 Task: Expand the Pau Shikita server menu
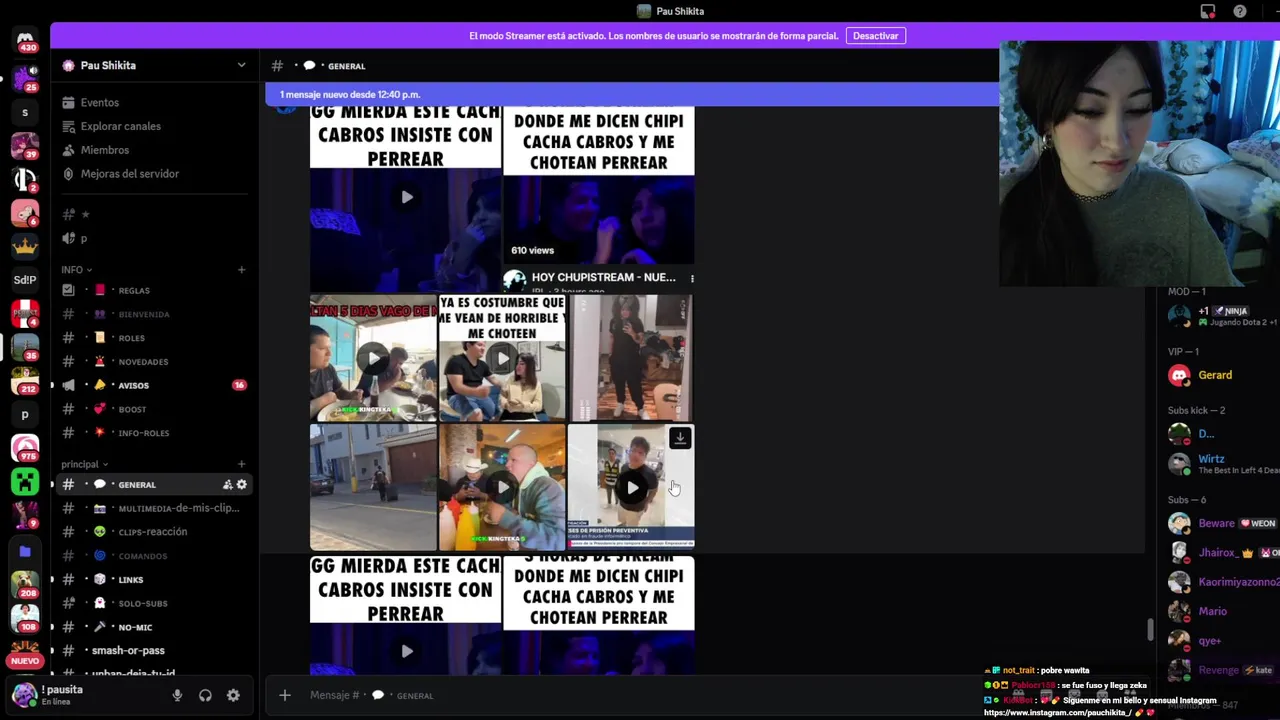click(x=241, y=65)
